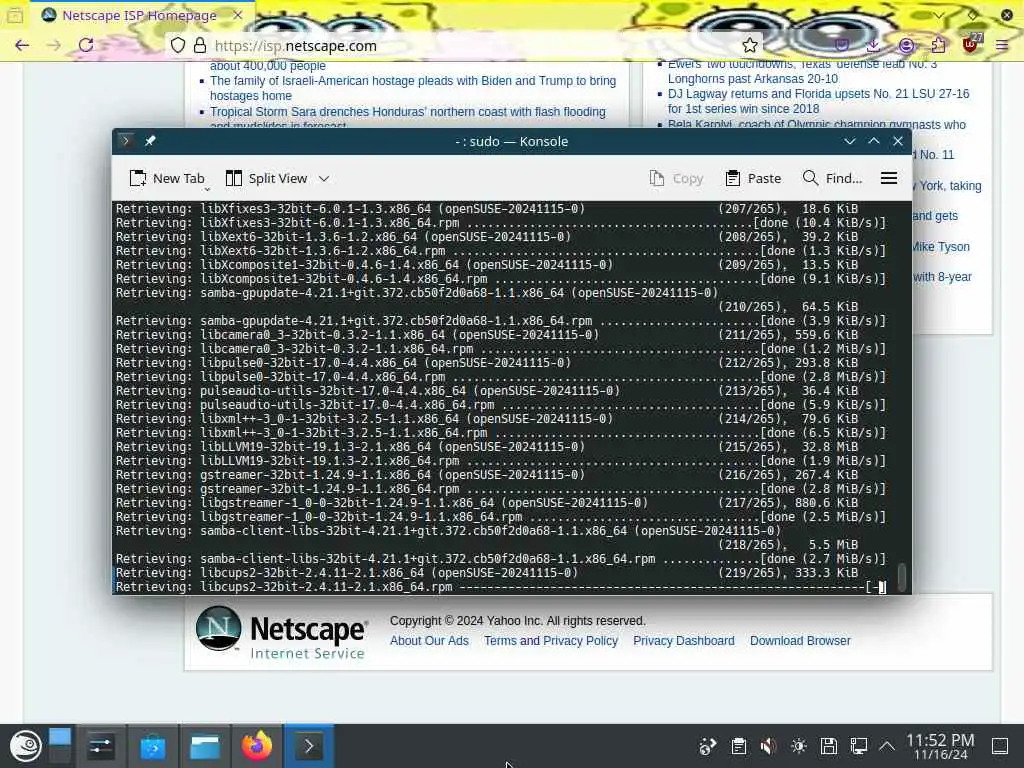Screen dimensions: 1024x768
Task: Open Israeli-American hostage family news link
Action: [413, 88]
